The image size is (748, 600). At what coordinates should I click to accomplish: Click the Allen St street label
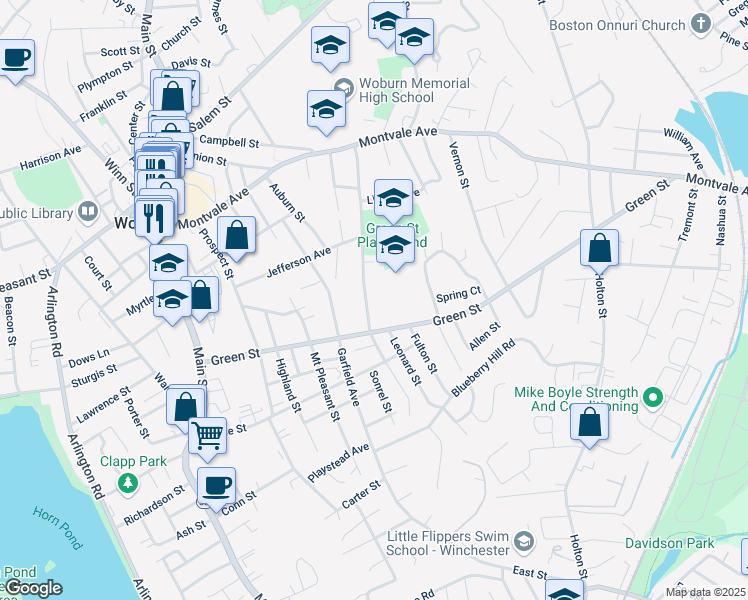pyautogui.click(x=485, y=336)
